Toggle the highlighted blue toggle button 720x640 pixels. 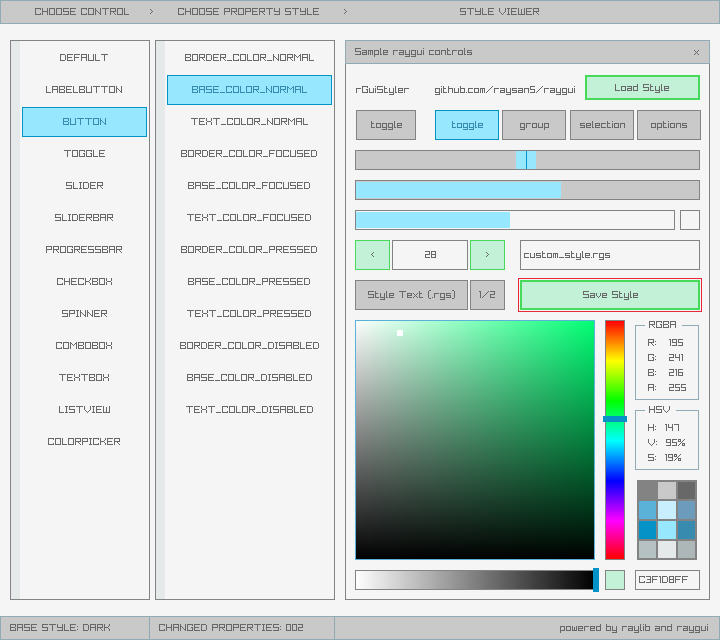(467, 125)
